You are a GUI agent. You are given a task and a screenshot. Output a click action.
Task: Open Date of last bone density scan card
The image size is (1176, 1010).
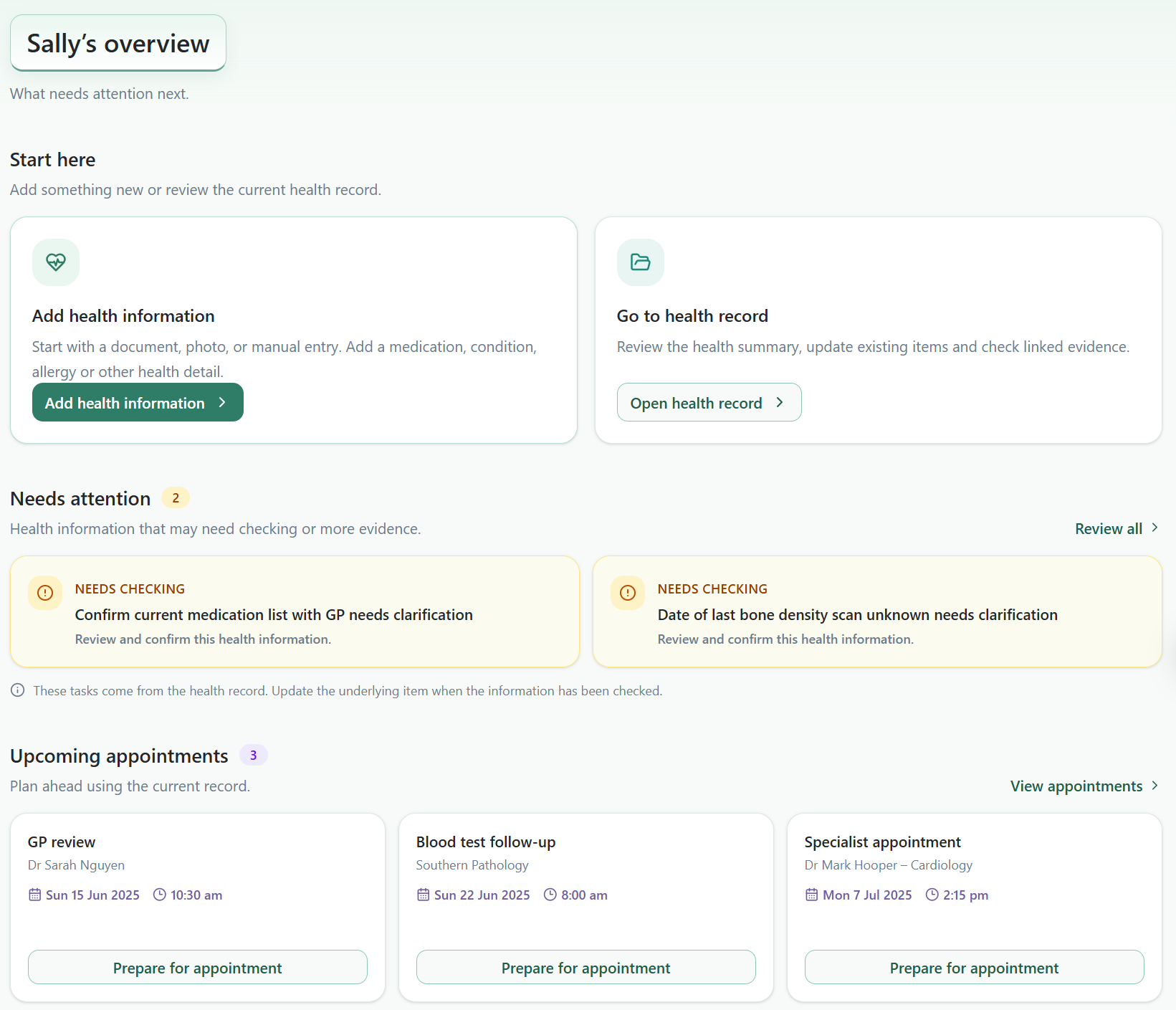pyautogui.click(x=877, y=611)
